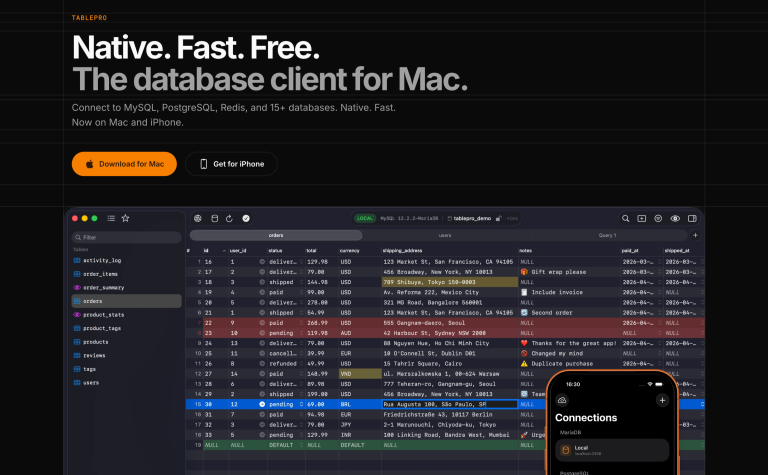Open paid_at stepper in first data row
Screen dimensions: 768x475
pos(660,262)
